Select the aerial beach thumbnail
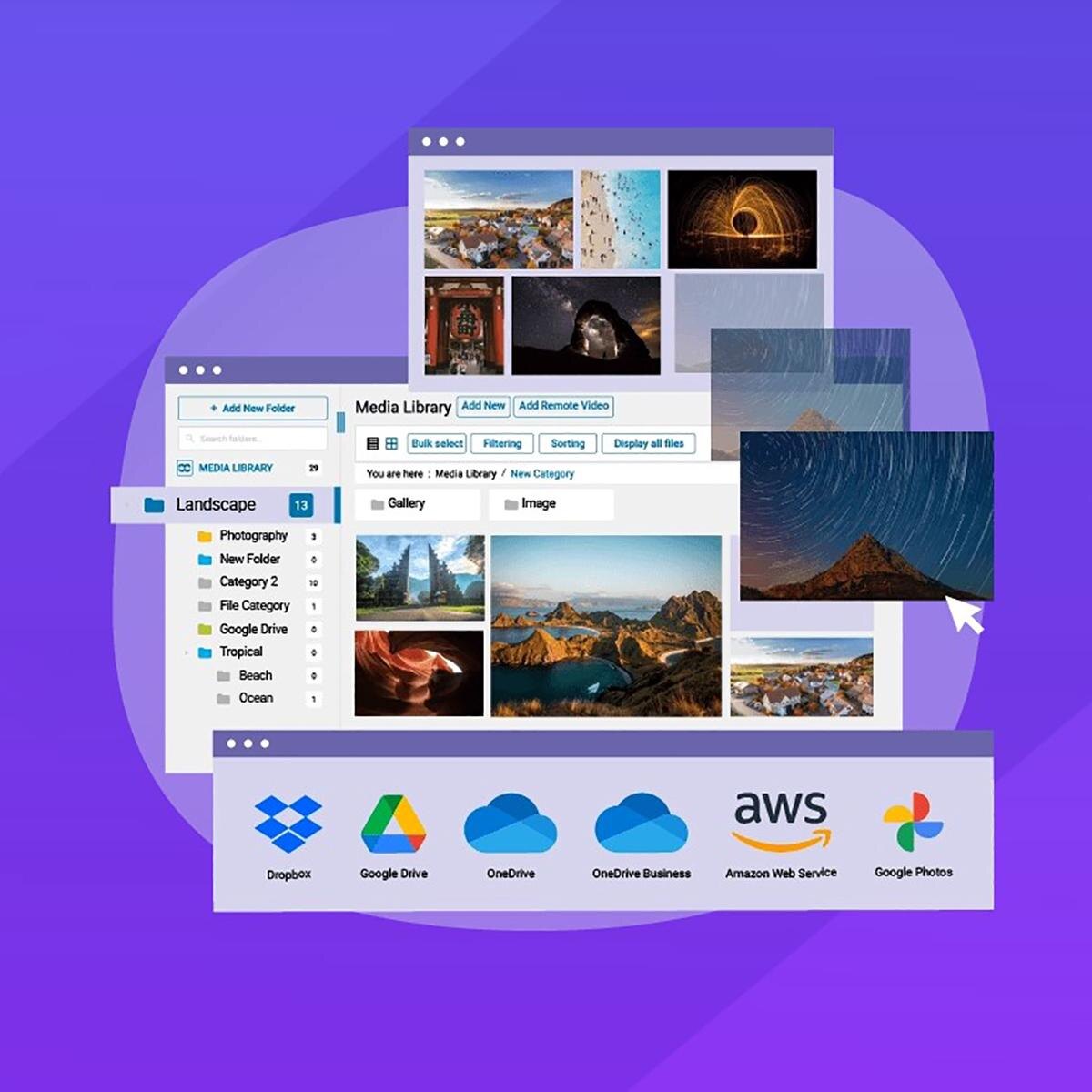 [x=621, y=219]
